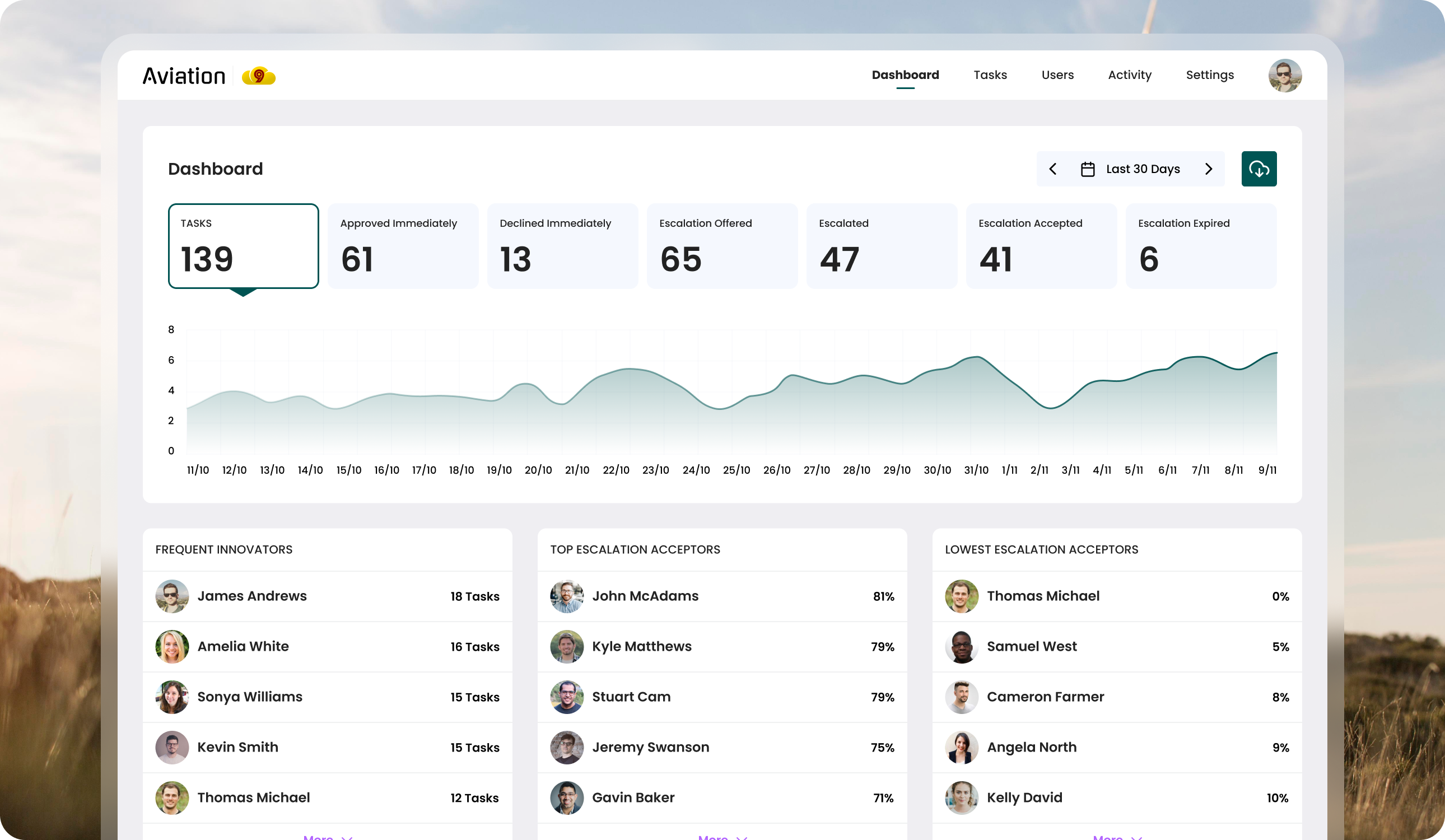
Task: Select the Escalation Expired stat card
Action: click(x=1201, y=246)
